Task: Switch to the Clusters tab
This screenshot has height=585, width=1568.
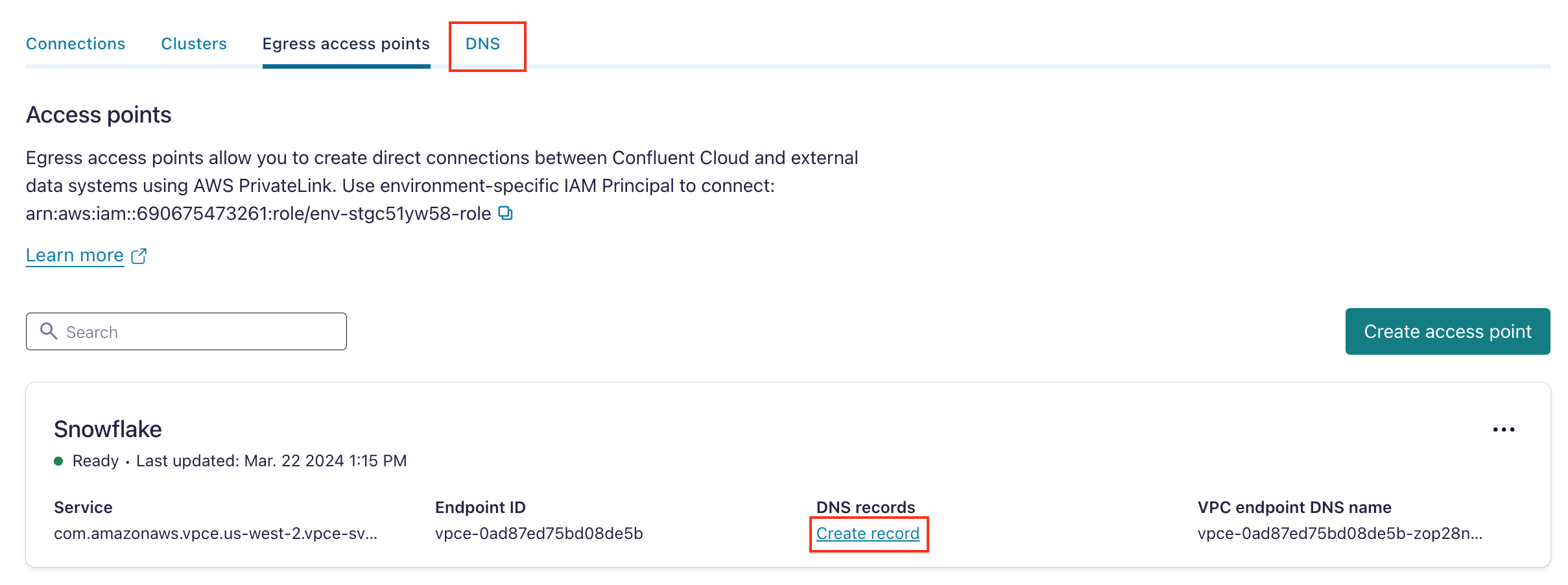Action: [x=193, y=43]
